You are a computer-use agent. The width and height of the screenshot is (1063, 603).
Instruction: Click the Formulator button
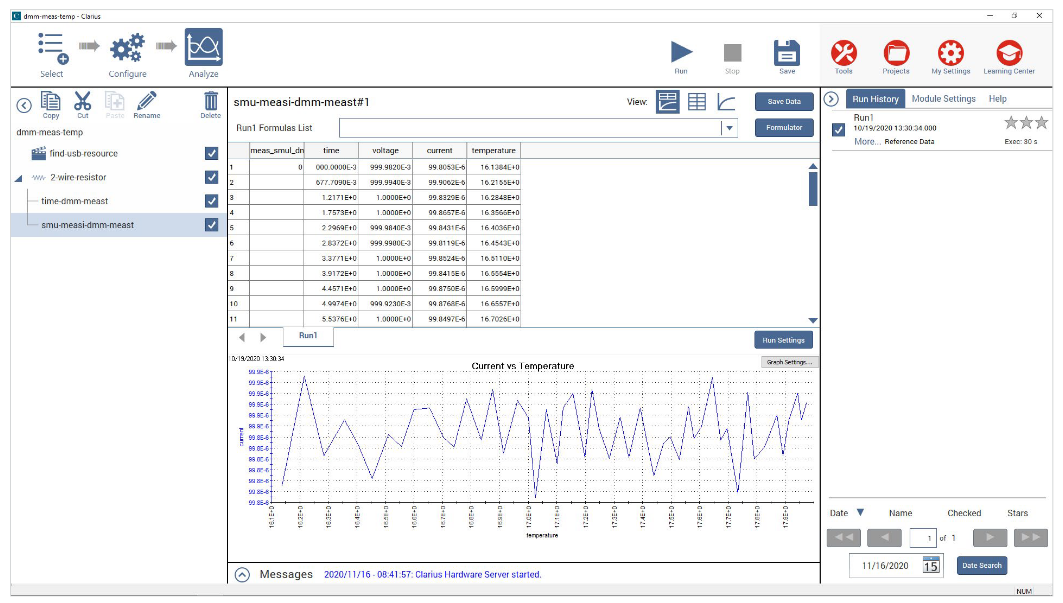point(782,126)
